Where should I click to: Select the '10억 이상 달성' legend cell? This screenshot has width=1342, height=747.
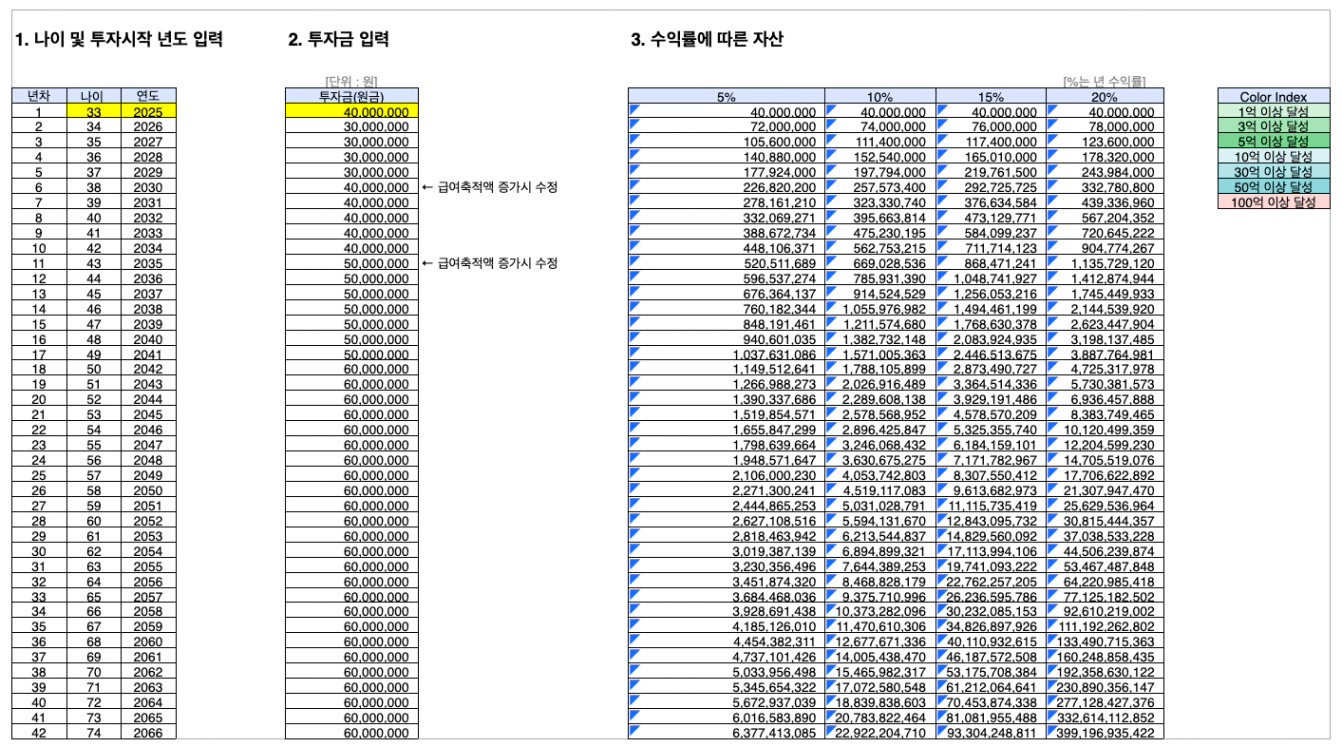1273,157
